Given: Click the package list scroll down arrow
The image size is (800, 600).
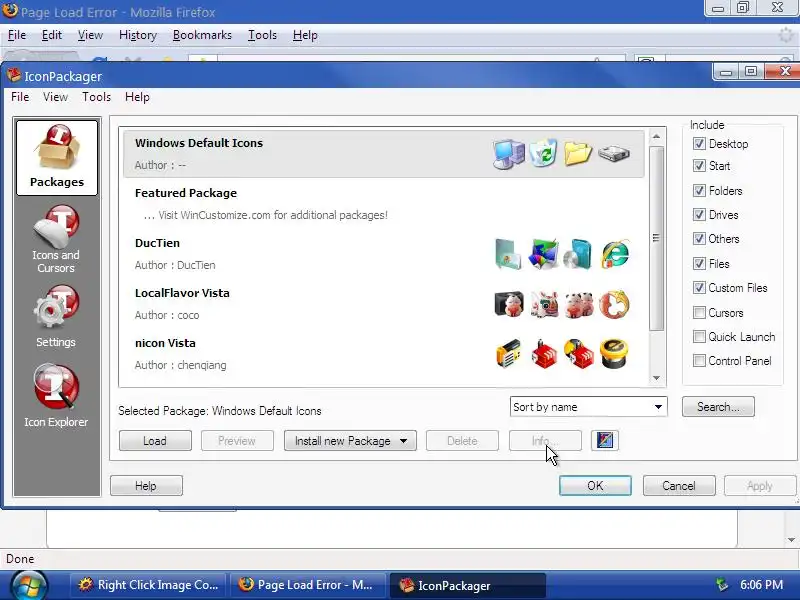Looking at the screenshot, I should coord(656,378).
